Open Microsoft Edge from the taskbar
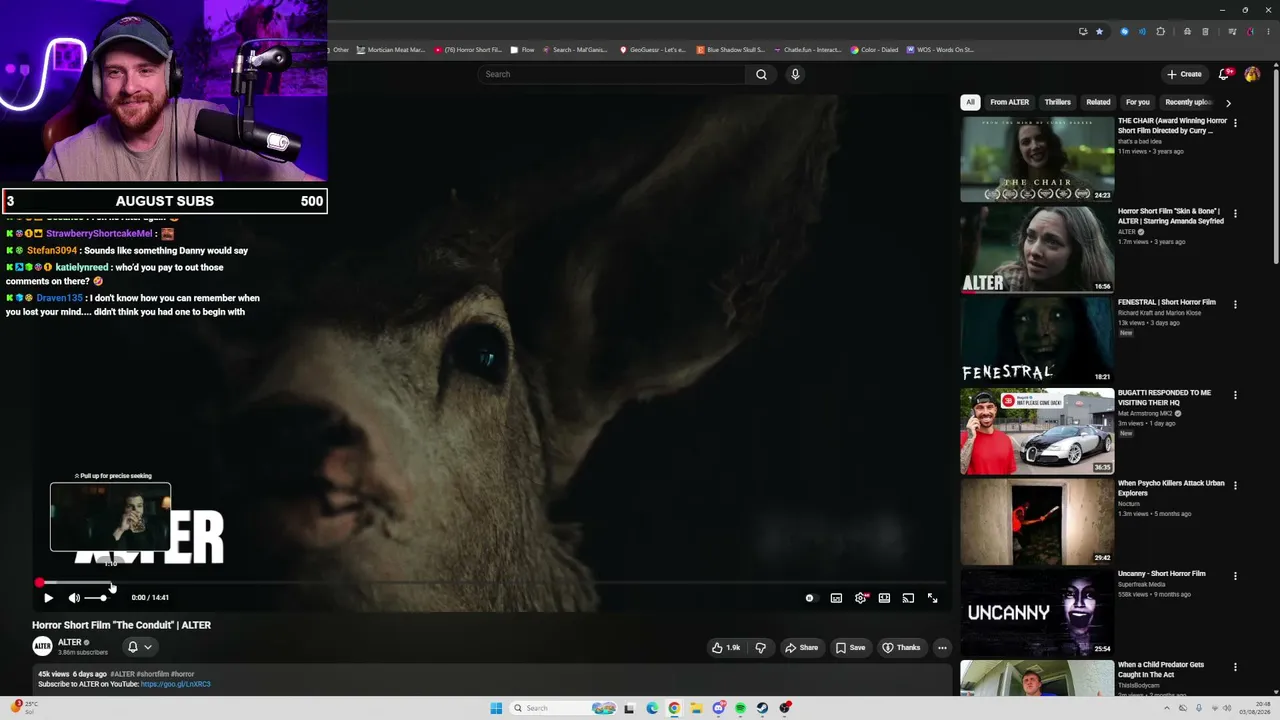 click(x=652, y=708)
